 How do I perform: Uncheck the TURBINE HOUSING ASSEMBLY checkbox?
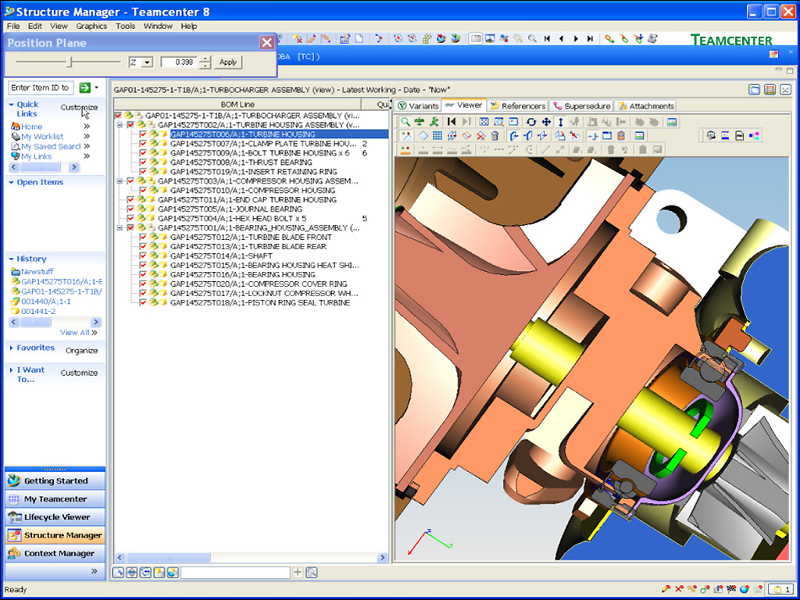point(131,125)
